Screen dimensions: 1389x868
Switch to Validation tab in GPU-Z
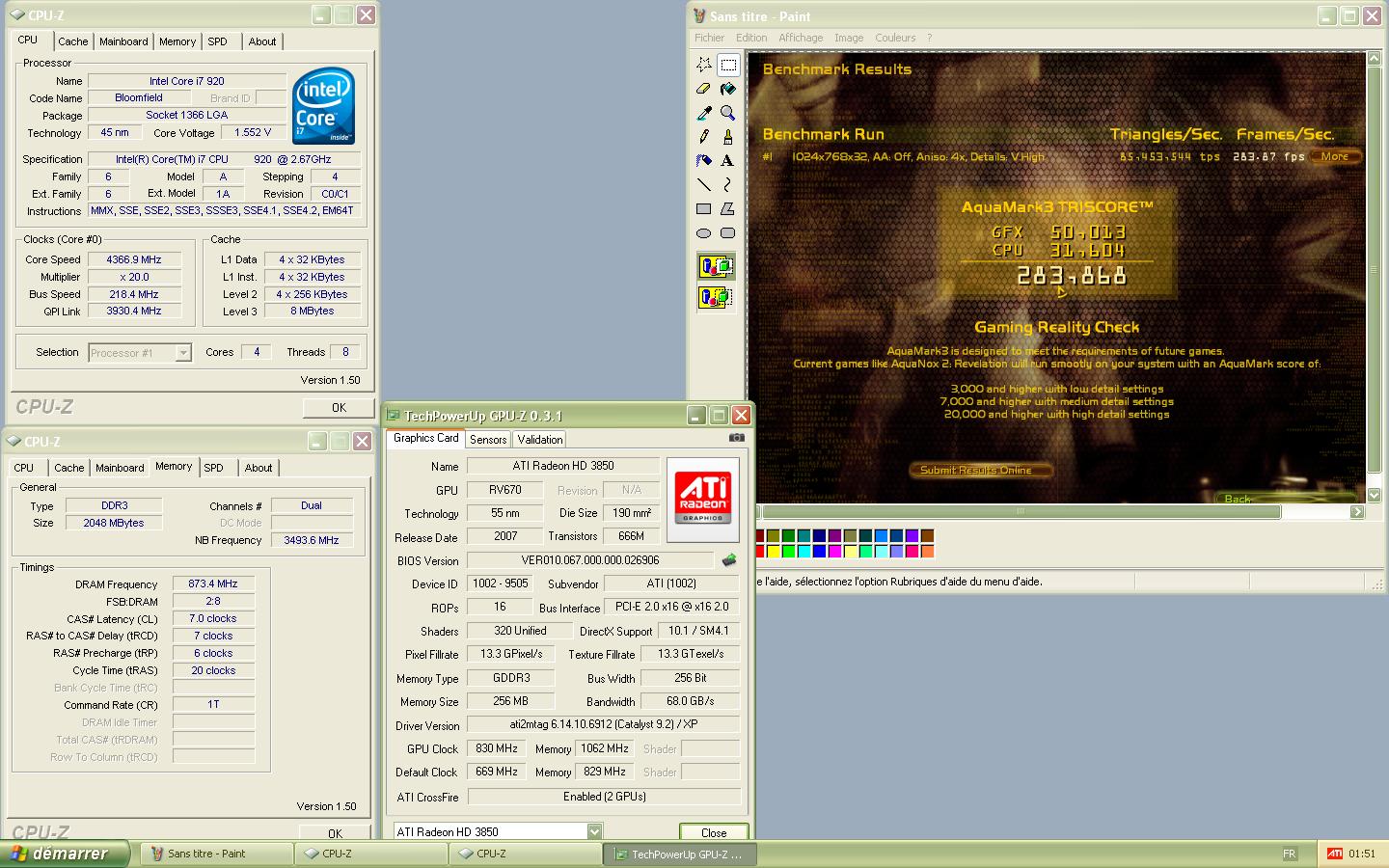[540, 439]
